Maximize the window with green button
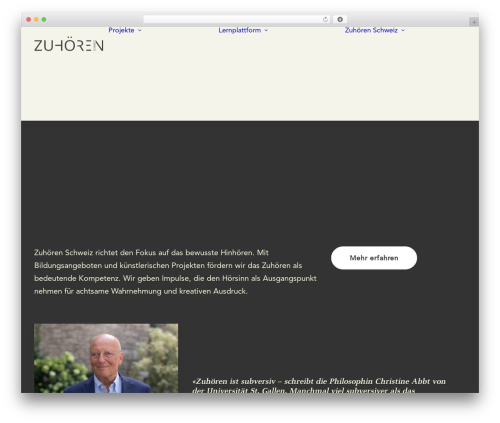 pos(44,19)
